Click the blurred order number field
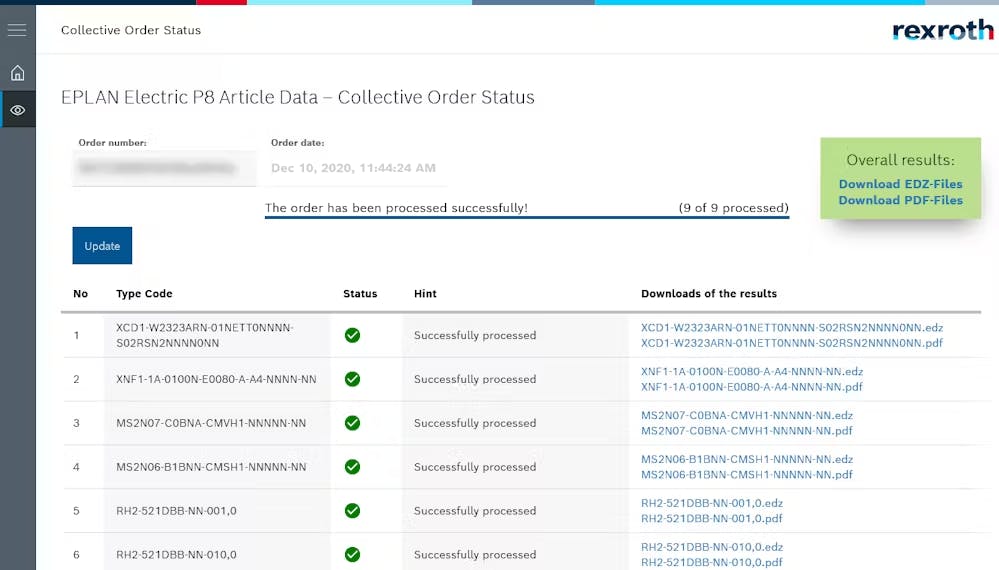The width and height of the screenshot is (999, 570). click(164, 168)
